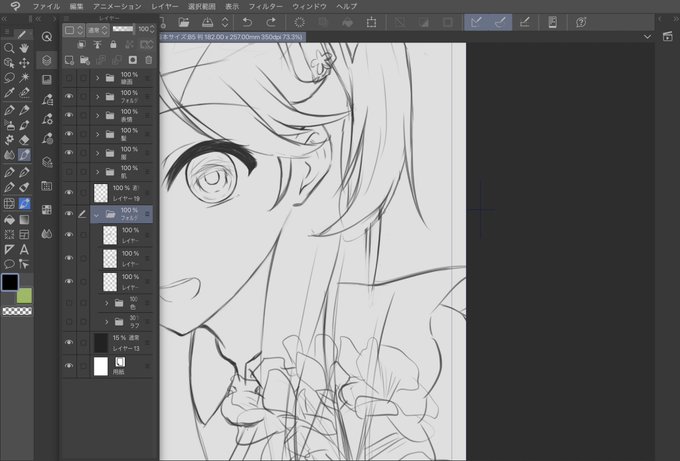Expand the 髪 layer folder
680x461 pixels.
(98, 134)
